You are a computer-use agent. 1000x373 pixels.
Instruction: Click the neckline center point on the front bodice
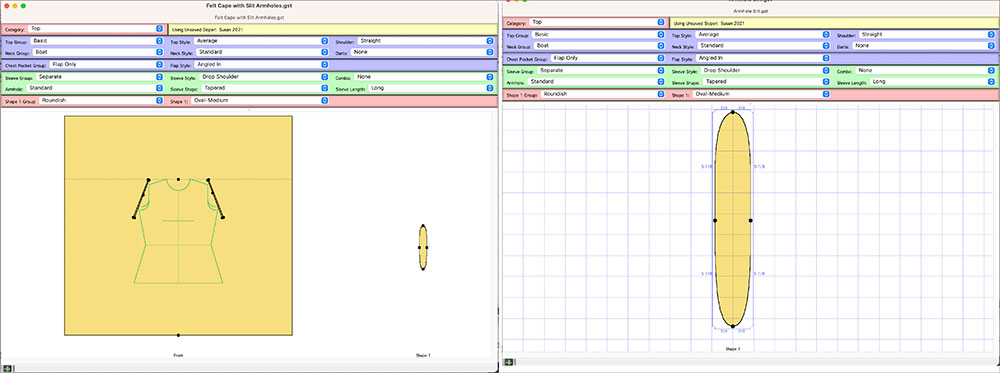coord(179,179)
